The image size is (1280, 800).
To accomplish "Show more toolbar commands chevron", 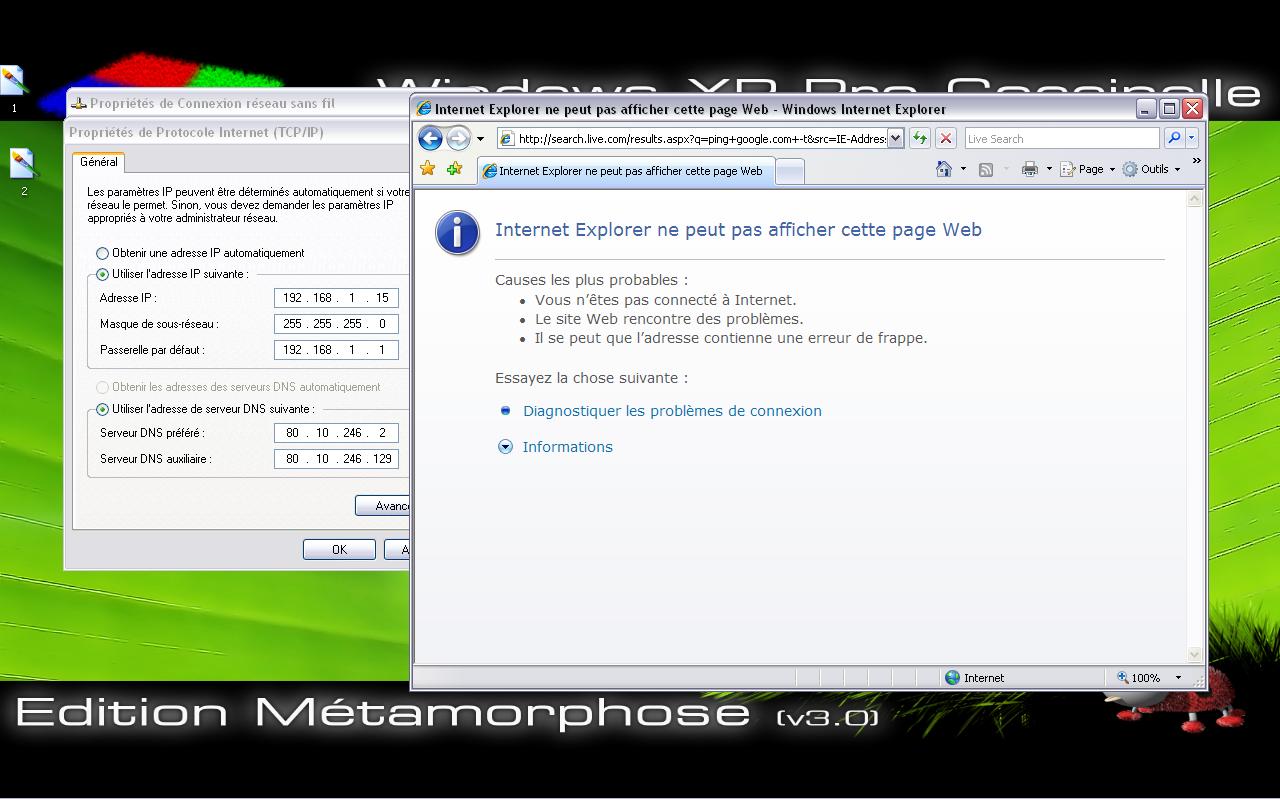I will [1196, 161].
